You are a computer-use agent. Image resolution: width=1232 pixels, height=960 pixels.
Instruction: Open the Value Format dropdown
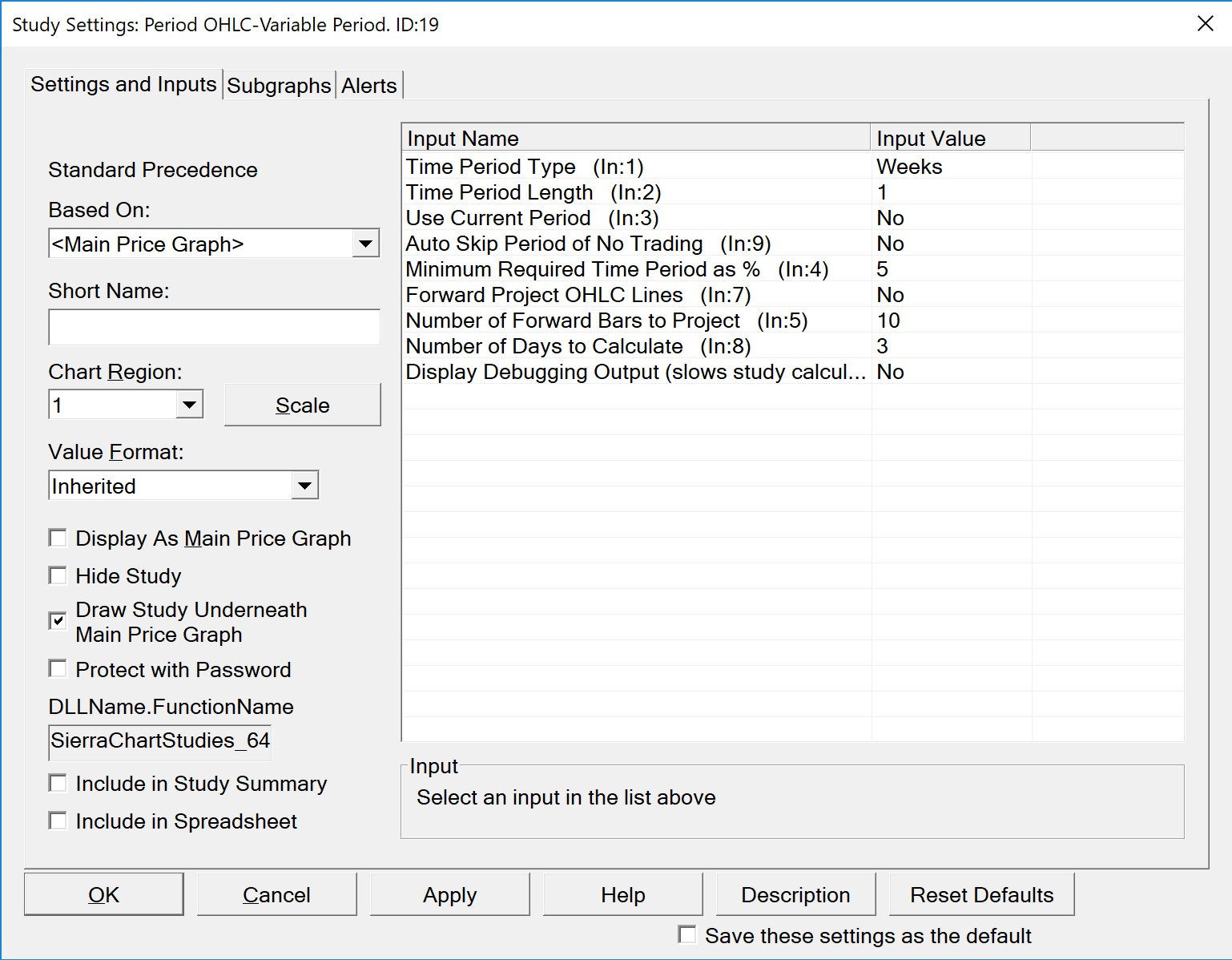[x=304, y=486]
